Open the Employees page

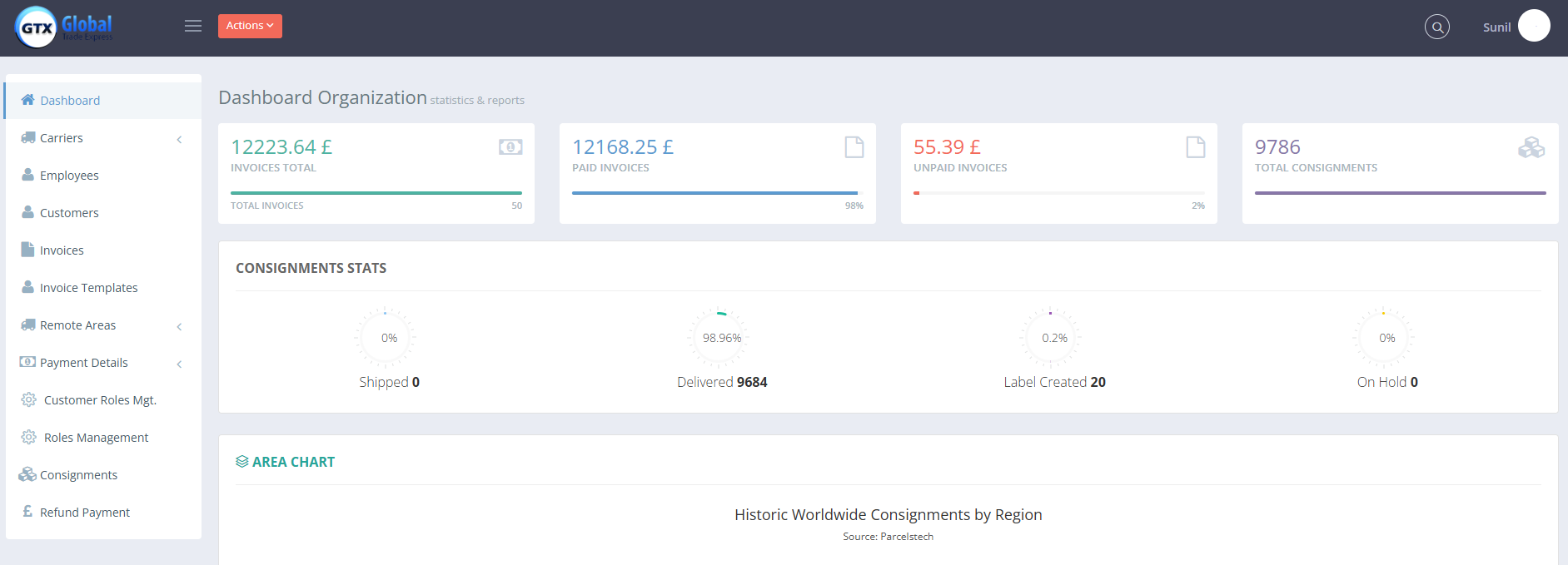coord(69,176)
